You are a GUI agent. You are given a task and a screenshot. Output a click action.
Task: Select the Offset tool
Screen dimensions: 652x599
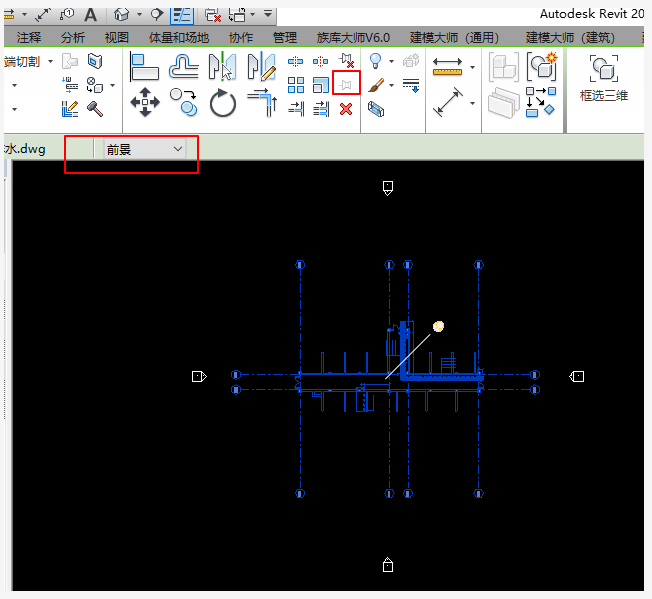pyautogui.click(x=183, y=67)
